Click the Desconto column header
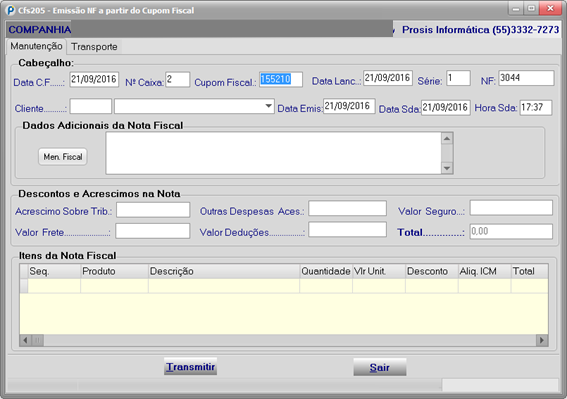The width and height of the screenshot is (567, 399). click(x=432, y=271)
